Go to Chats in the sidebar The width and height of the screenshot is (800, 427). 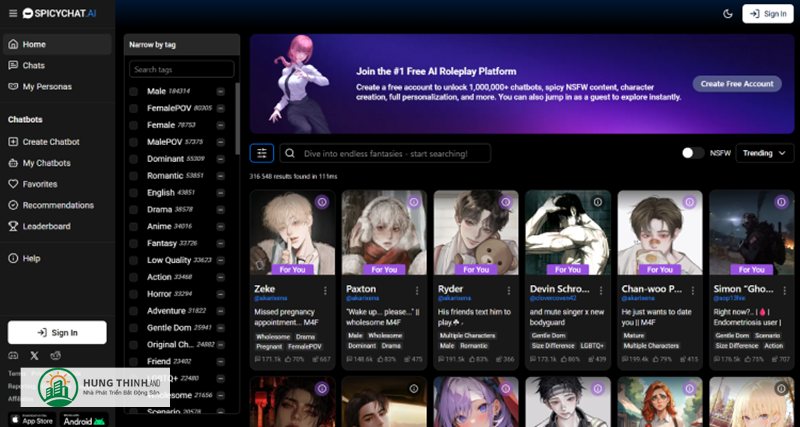point(34,65)
